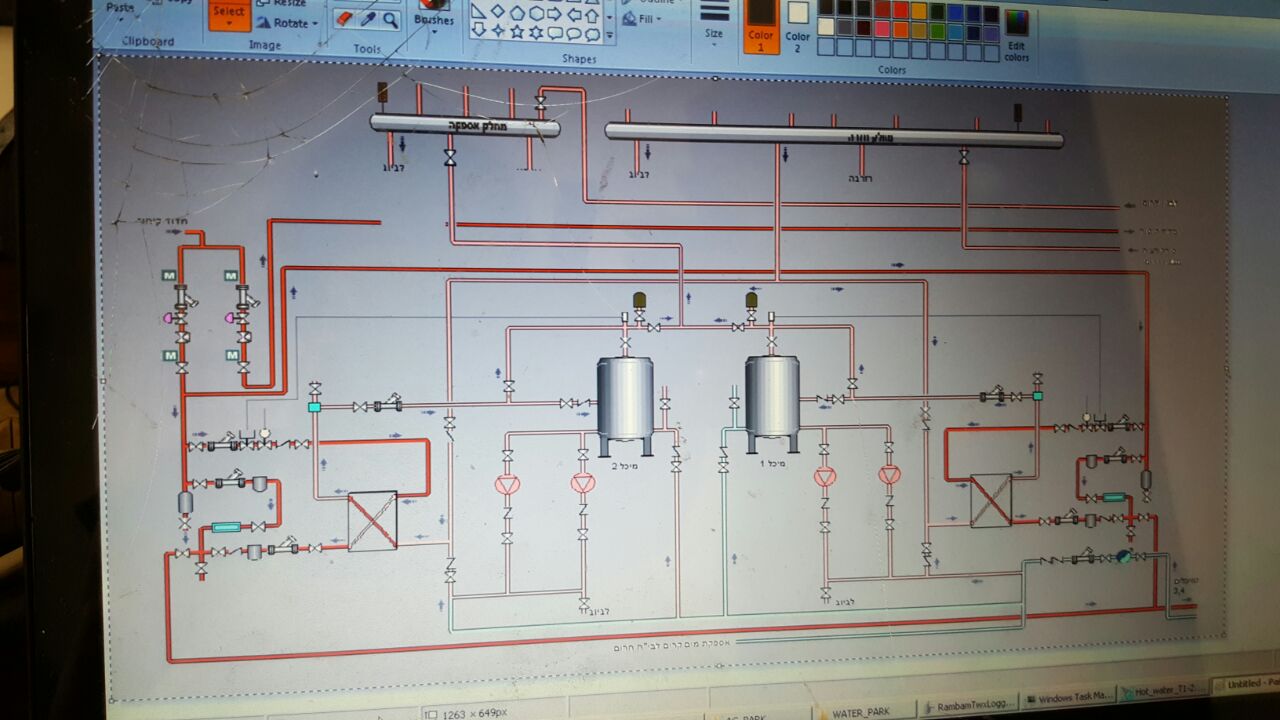Choose the rounded rectangle callout shape

coord(555,32)
